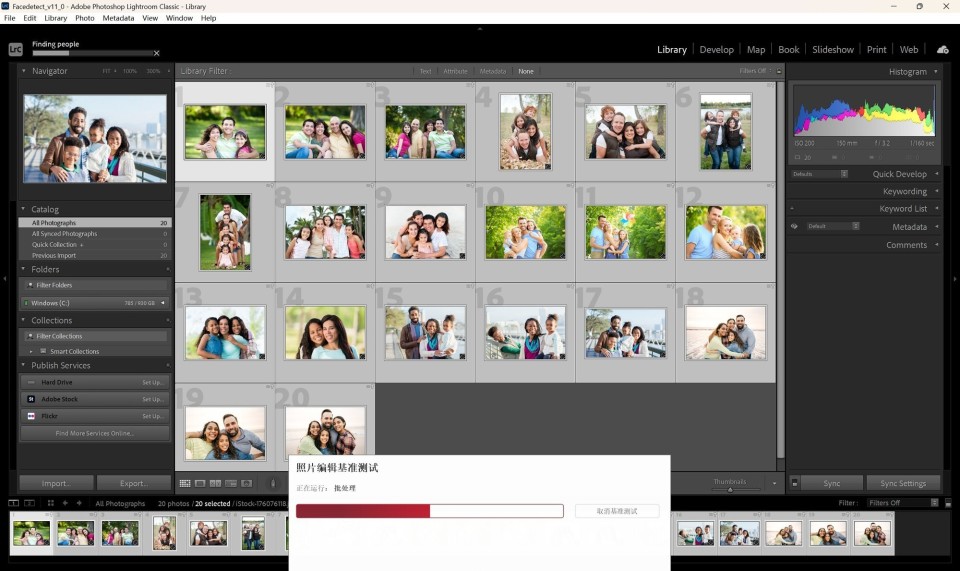Toggle the auto sync switch beside Sync
The image size is (960, 571).
pos(794,483)
